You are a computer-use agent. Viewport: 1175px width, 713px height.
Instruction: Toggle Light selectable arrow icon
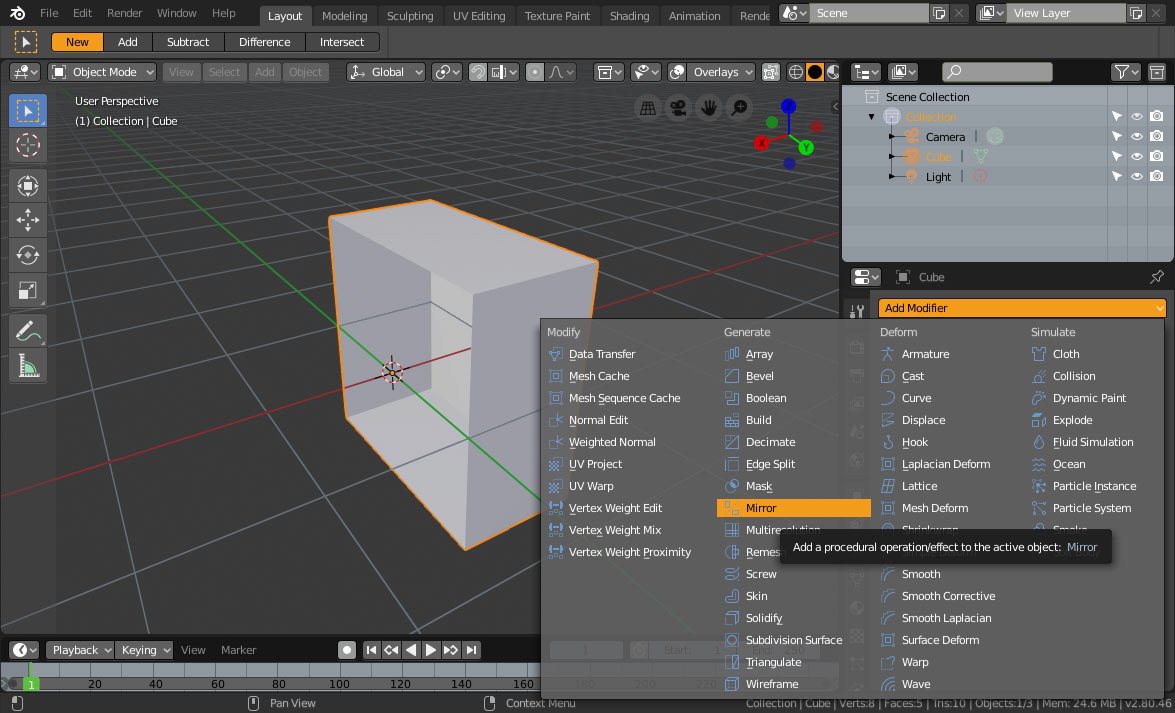click(1117, 176)
